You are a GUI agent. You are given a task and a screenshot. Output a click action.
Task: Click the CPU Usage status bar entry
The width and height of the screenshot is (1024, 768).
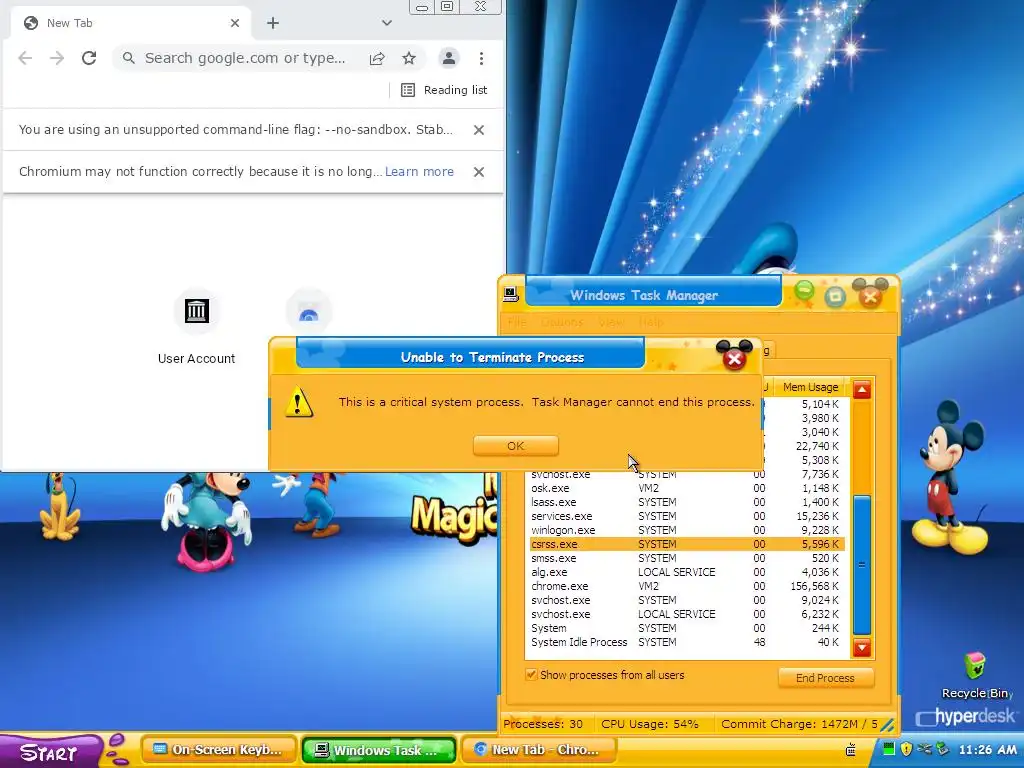[650, 724]
